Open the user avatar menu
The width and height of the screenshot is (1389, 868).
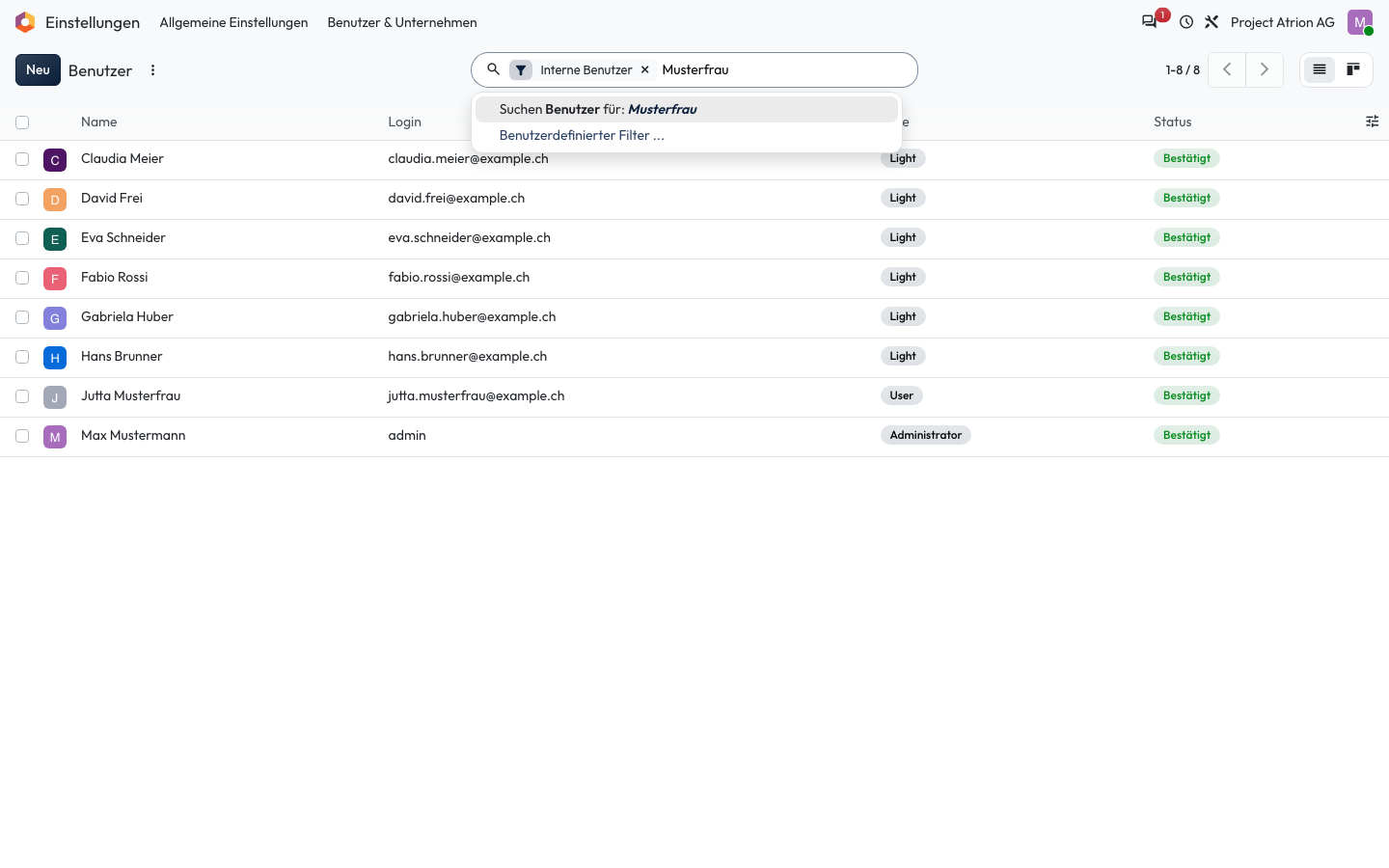(1360, 22)
